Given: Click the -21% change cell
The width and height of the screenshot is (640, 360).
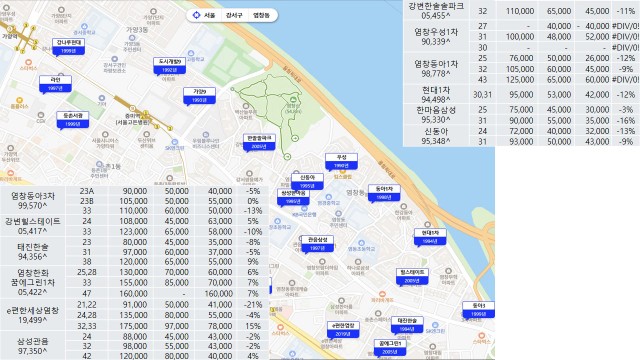Looking at the screenshot, I should [x=253, y=305].
